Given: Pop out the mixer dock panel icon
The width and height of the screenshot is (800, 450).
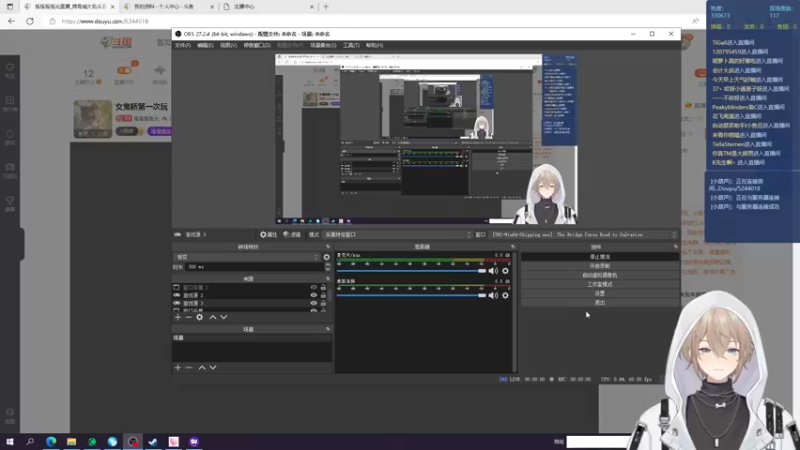Looking at the screenshot, I should tap(513, 247).
